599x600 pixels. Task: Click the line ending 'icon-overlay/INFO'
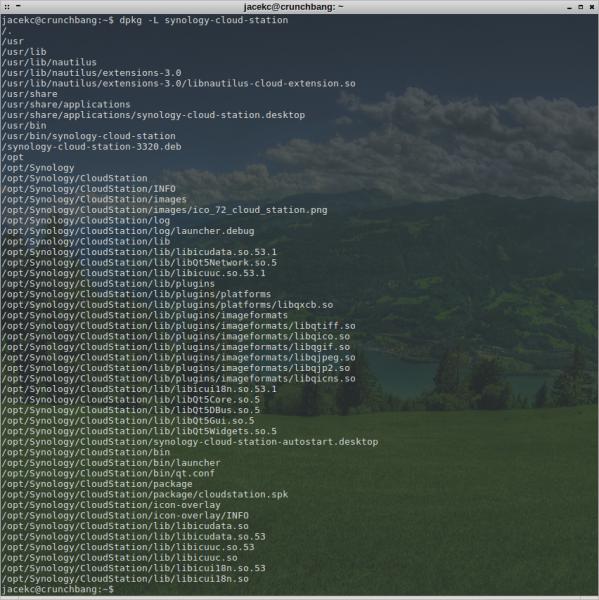coord(125,516)
